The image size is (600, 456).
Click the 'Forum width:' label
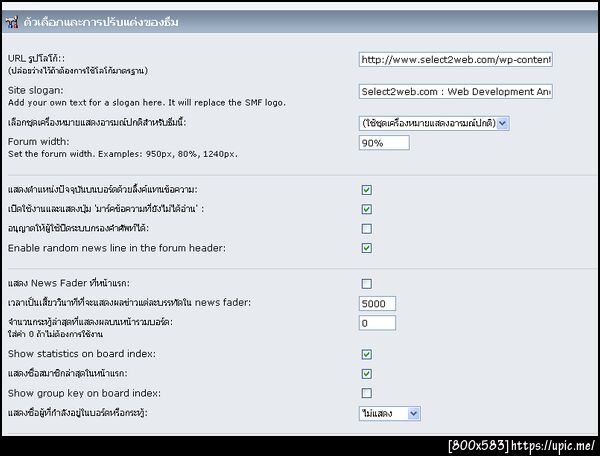(39, 142)
